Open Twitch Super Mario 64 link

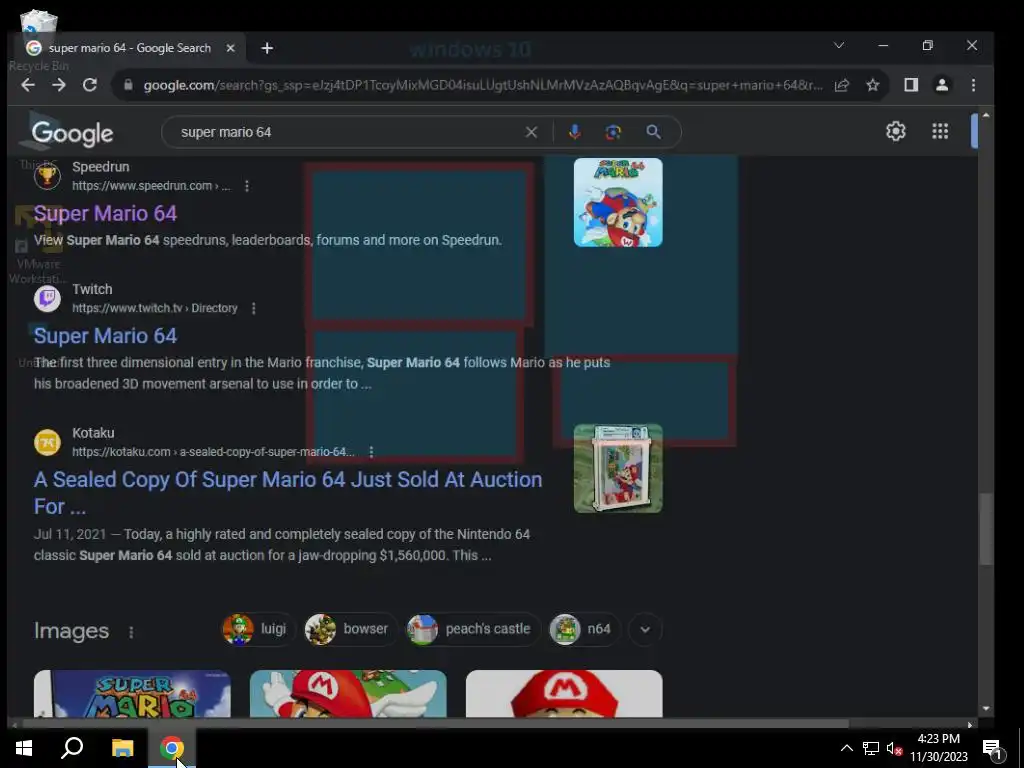(x=105, y=336)
